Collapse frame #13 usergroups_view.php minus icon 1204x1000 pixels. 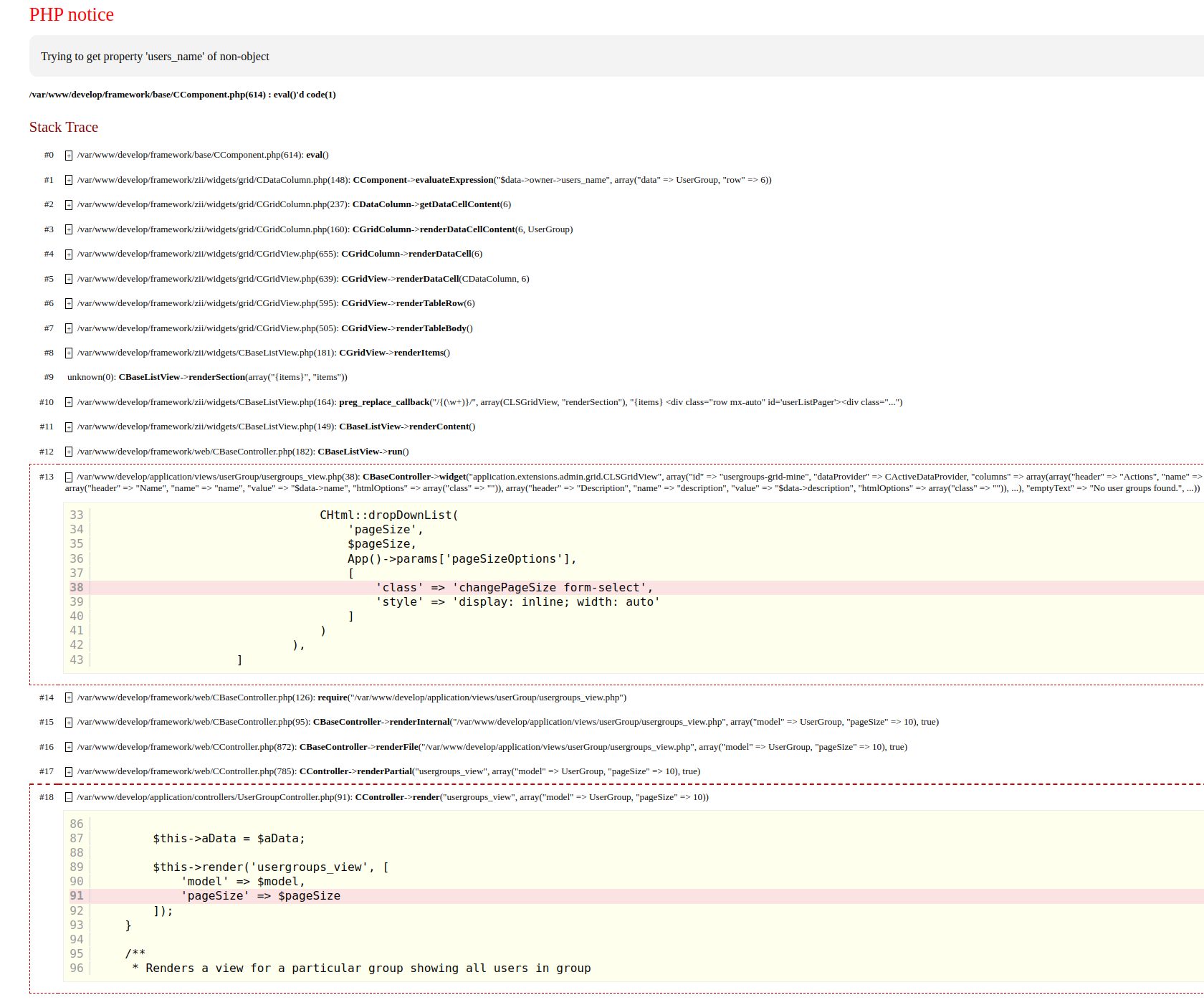pos(69,477)
